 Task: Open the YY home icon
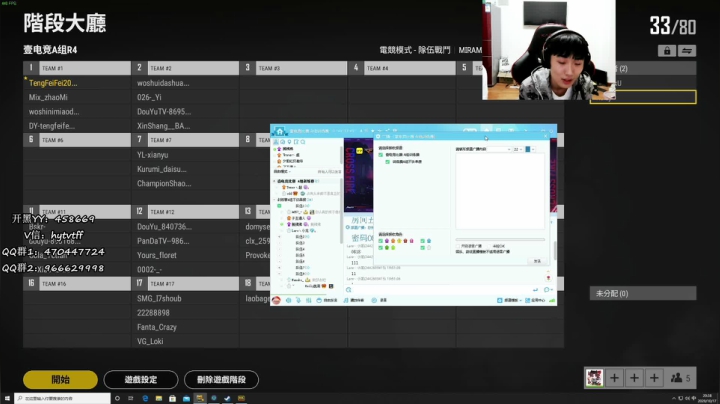pyautogui.click(x=280, y=131)
